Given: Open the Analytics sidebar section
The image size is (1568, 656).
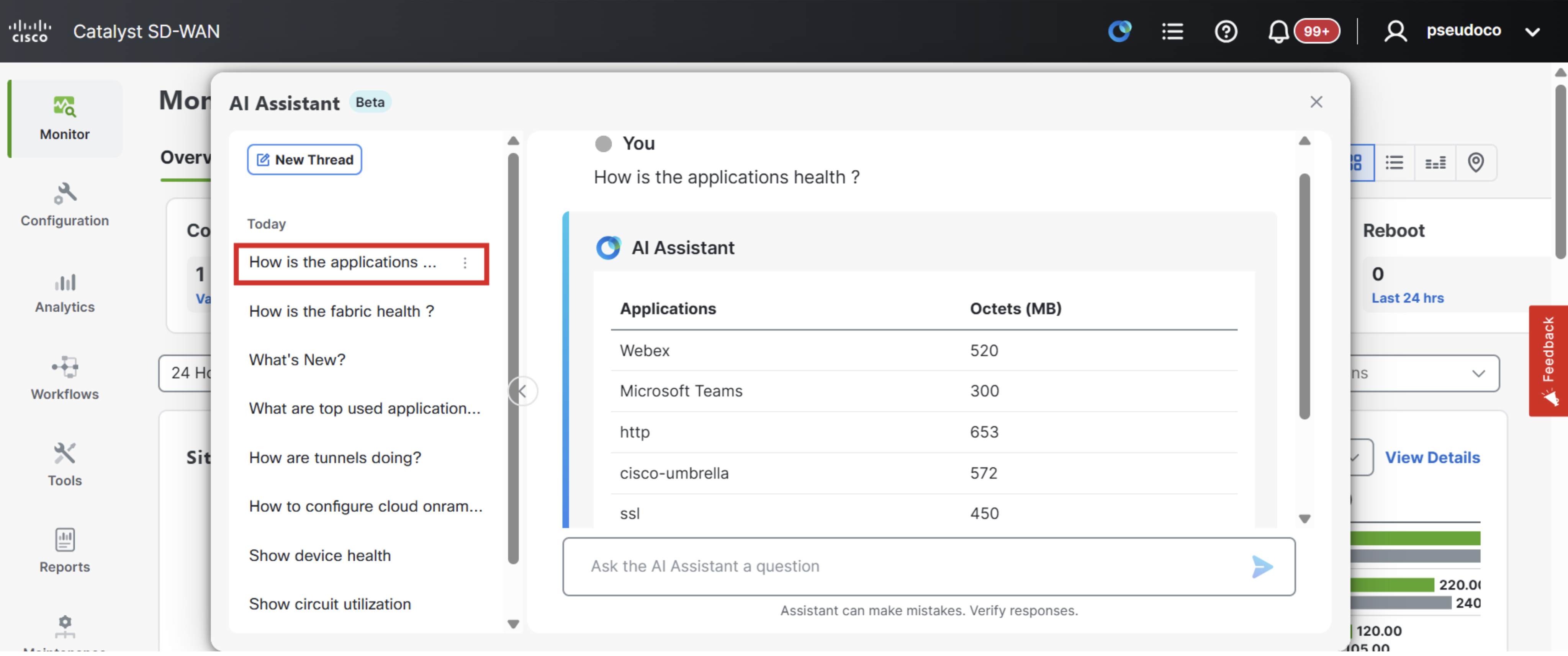Looking at the screenshot, I should coord(64,293).
